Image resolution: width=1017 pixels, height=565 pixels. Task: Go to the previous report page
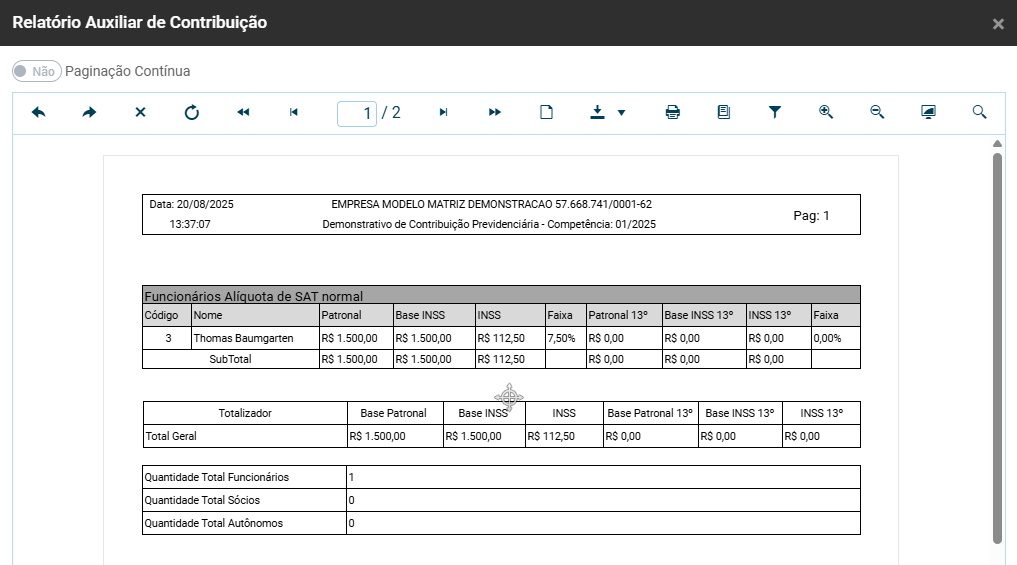pos(294,113)
